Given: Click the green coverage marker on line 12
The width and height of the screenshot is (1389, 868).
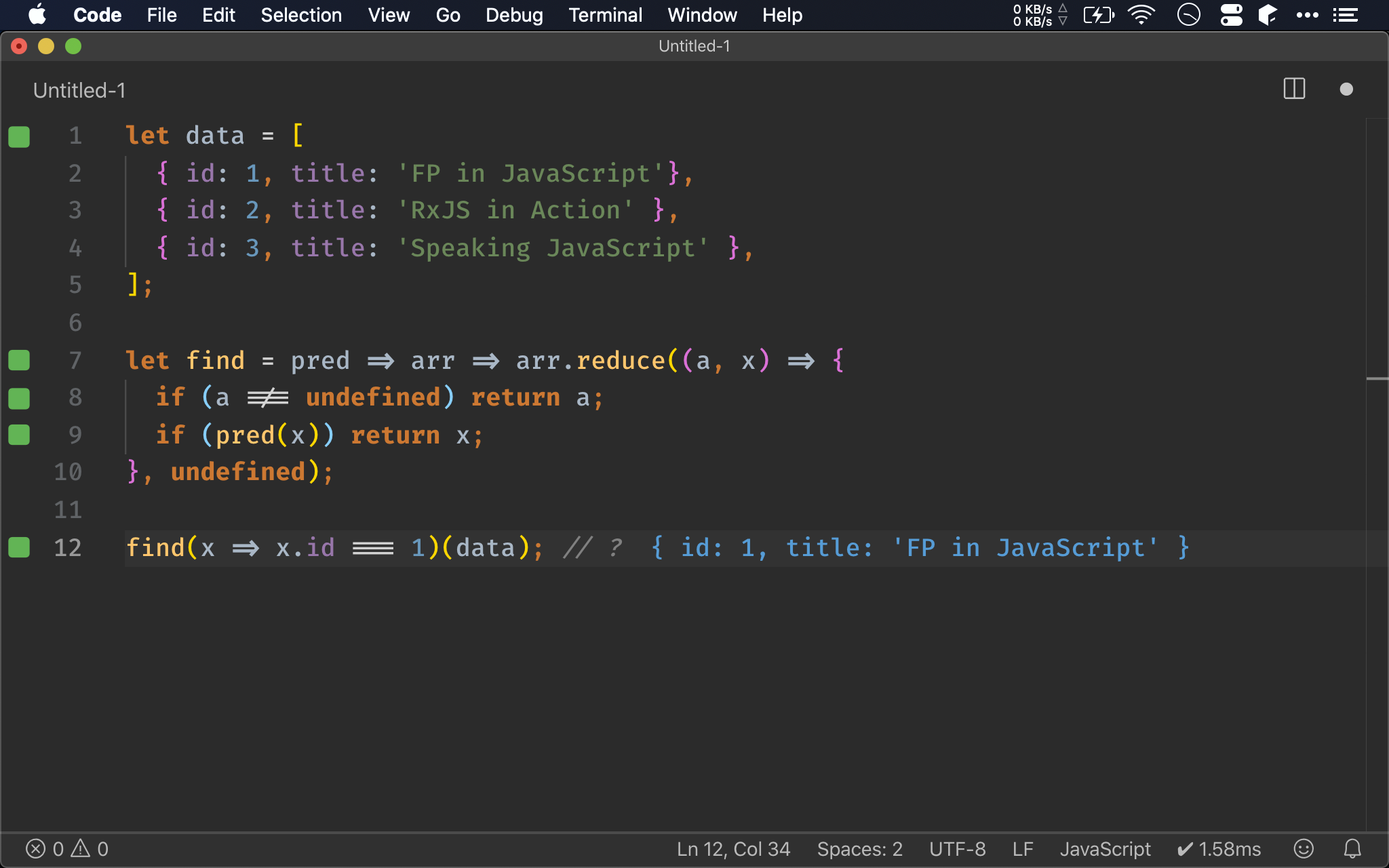Looking at the screenshot, I should pos(19,547).
